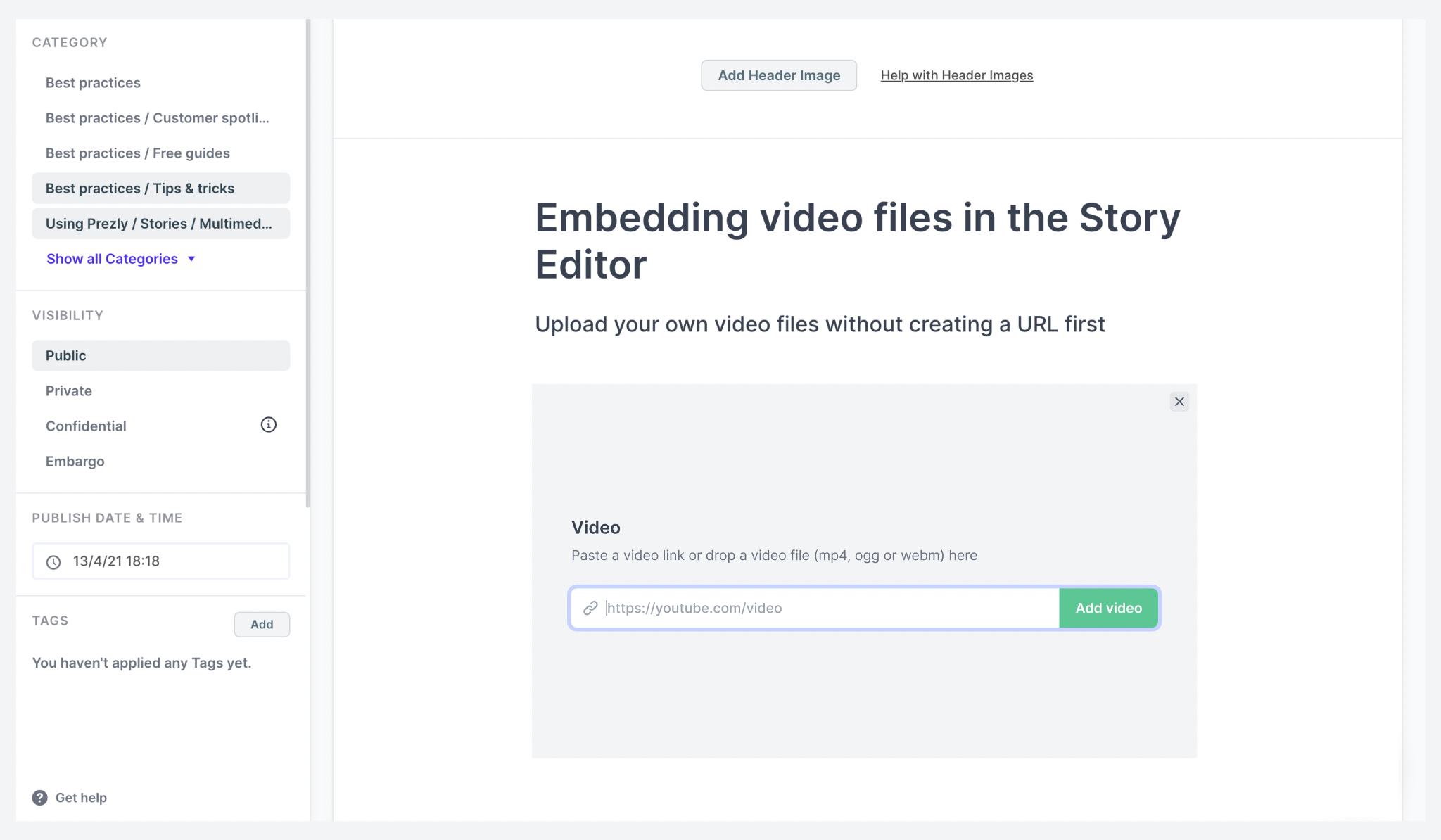Click the CATEGORY section heading

click(x=70, y=42)
